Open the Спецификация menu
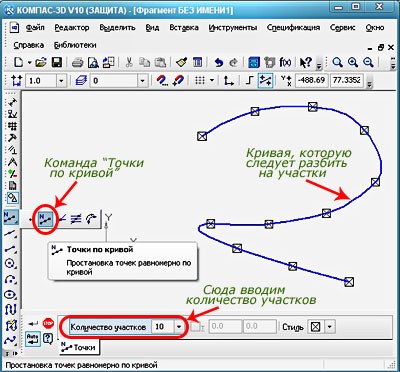 tap(293, 28)
